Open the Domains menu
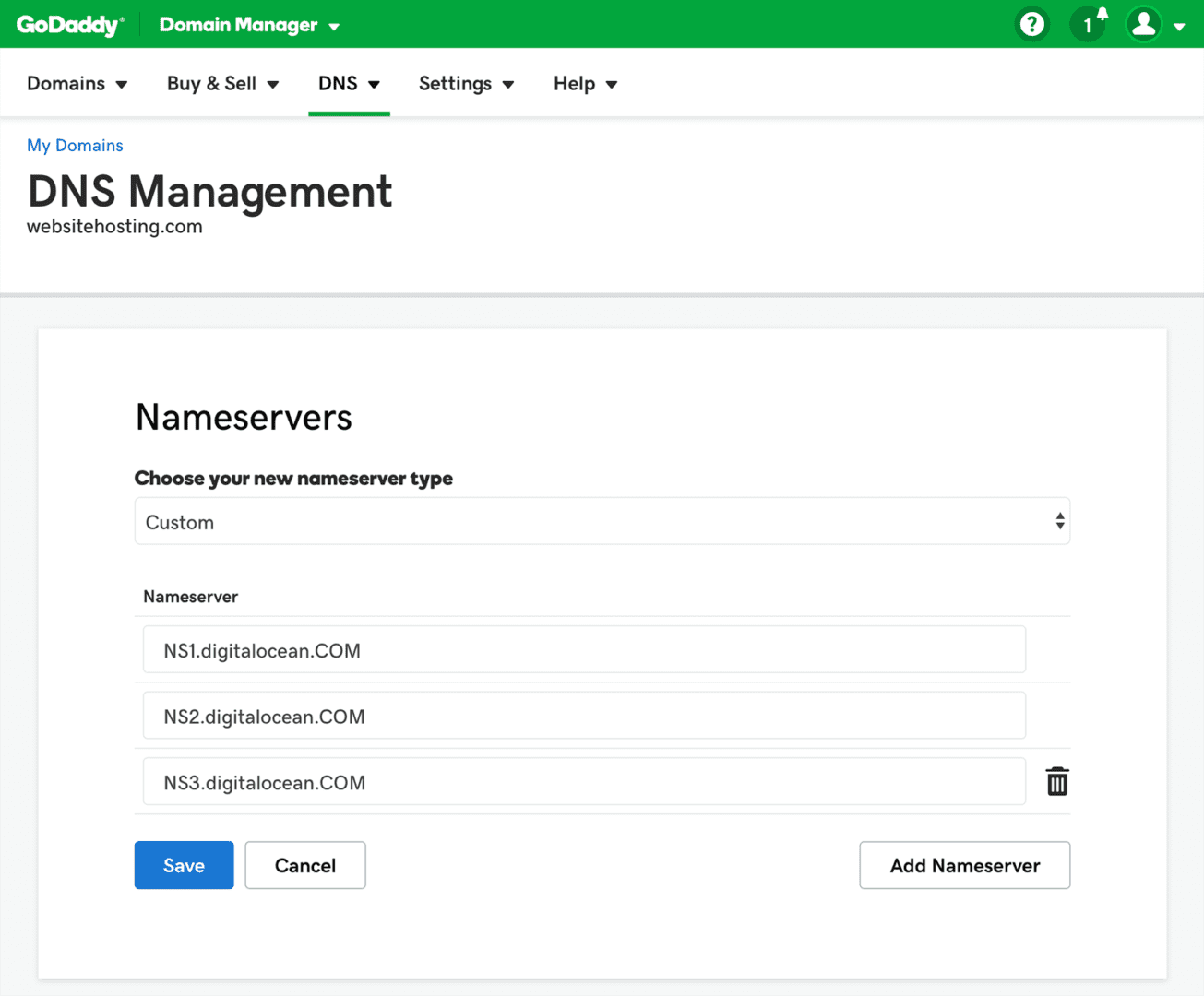 [x=77, y=84]
